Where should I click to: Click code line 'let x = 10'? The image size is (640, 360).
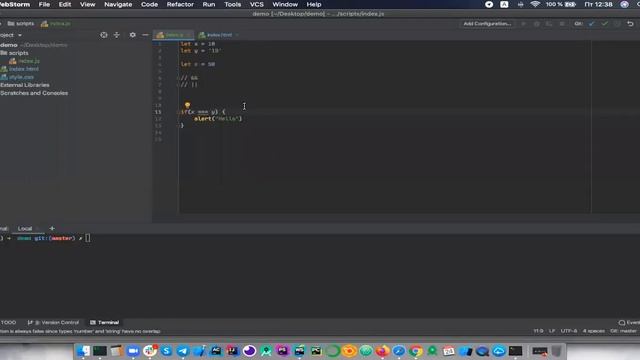pos(198,44)
